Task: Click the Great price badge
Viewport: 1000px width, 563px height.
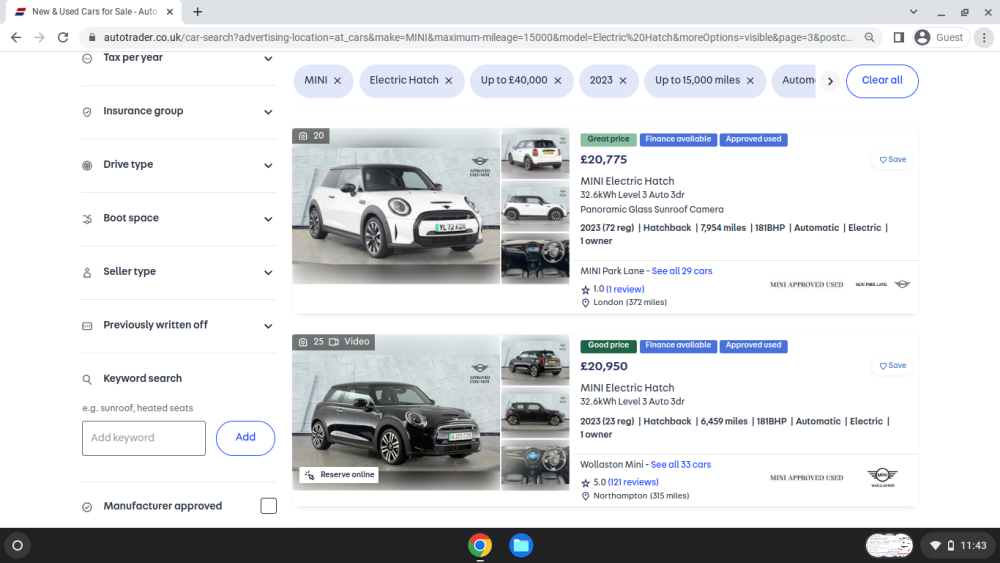Action: (x=608, y=140)
